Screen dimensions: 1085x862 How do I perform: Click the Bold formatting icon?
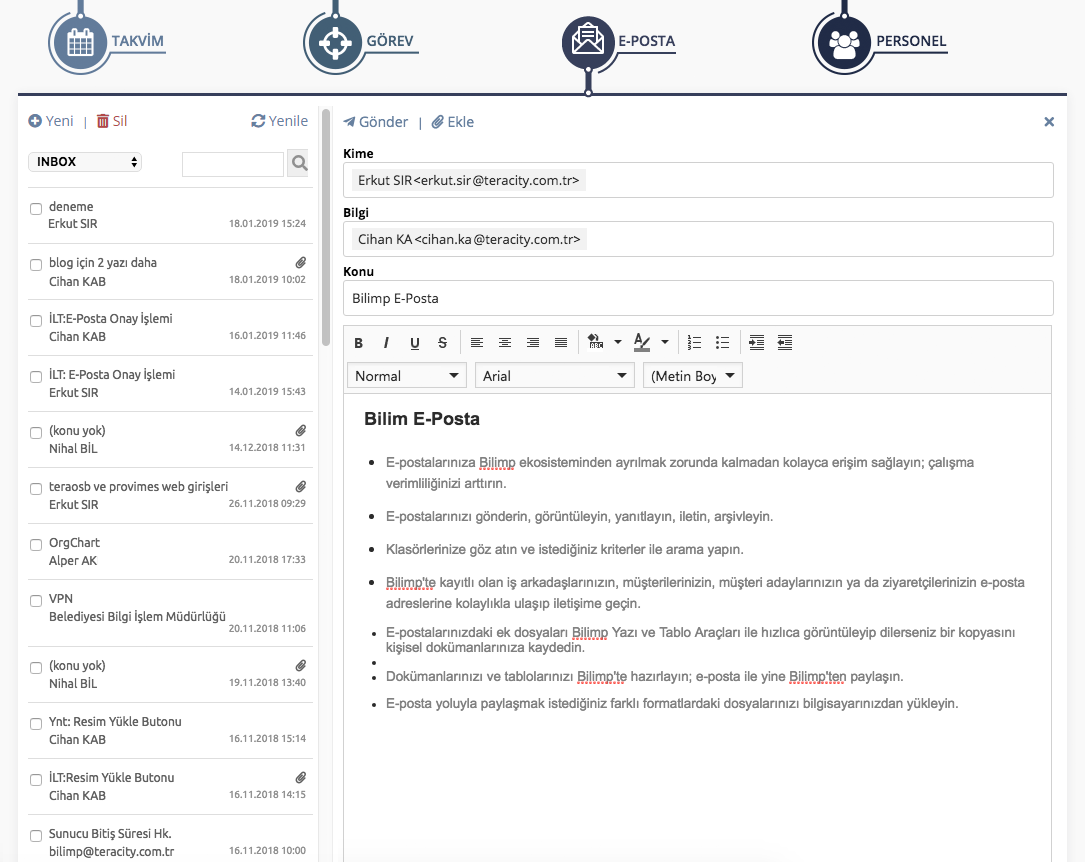[359, 343]
